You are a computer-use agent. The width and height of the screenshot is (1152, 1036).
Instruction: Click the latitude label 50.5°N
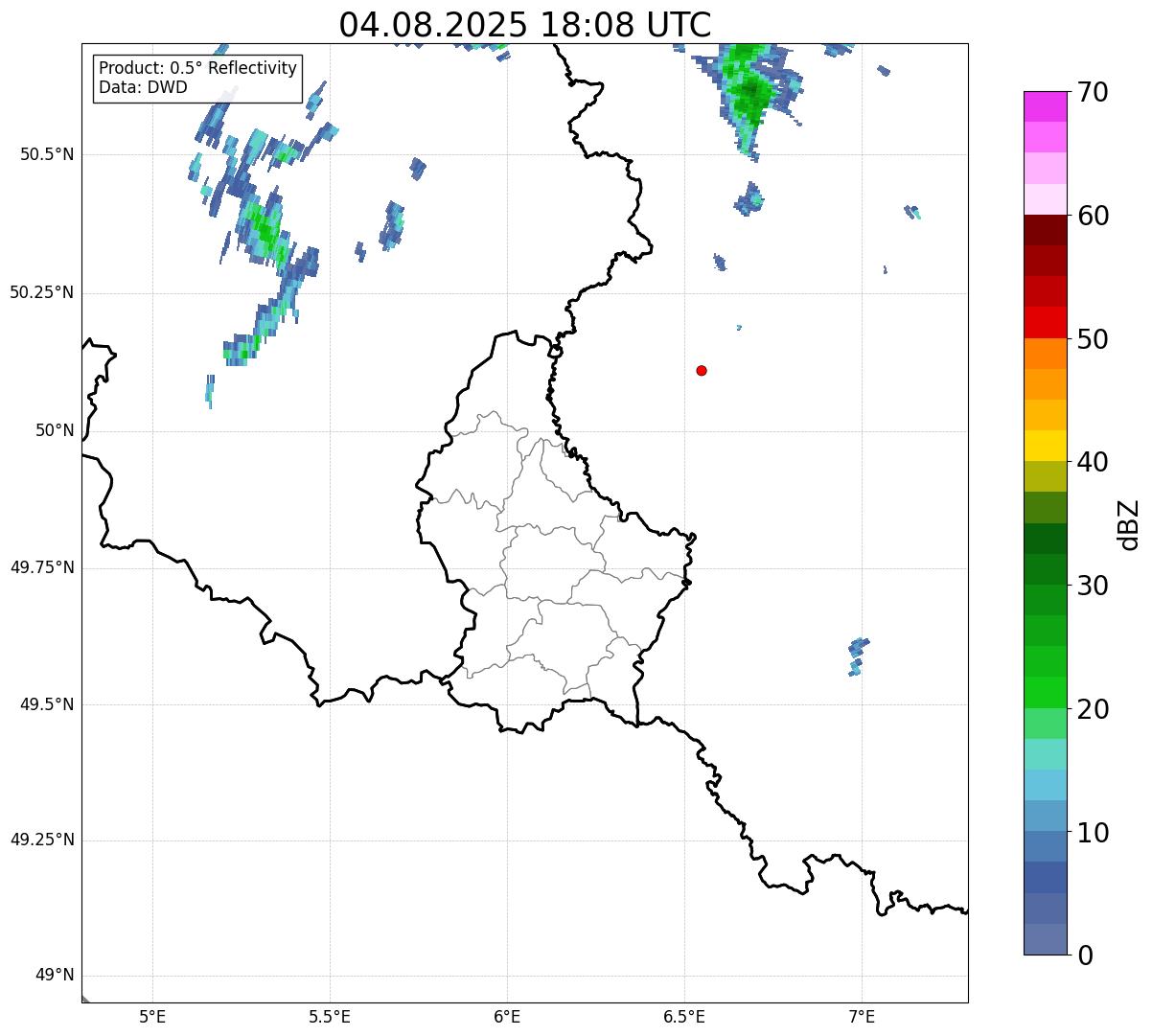tap(47, 155)
